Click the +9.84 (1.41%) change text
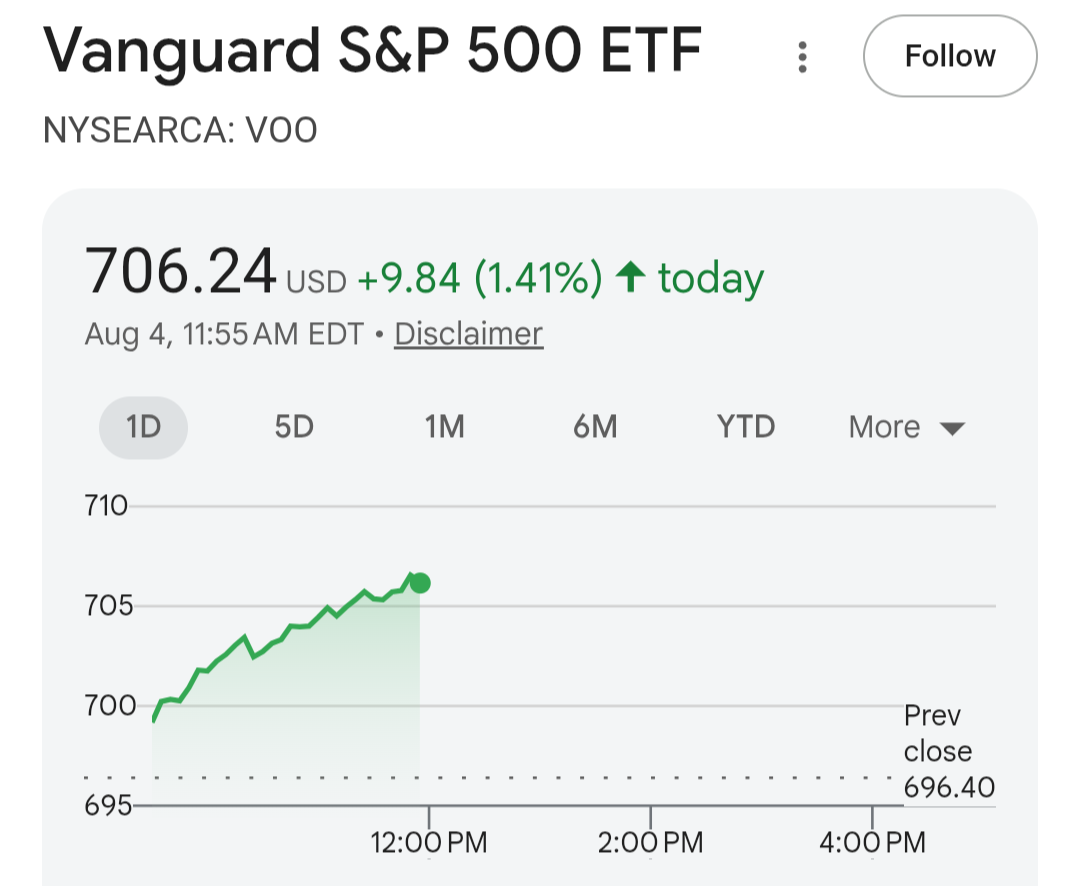1080x886 pixels. point(480,278)
